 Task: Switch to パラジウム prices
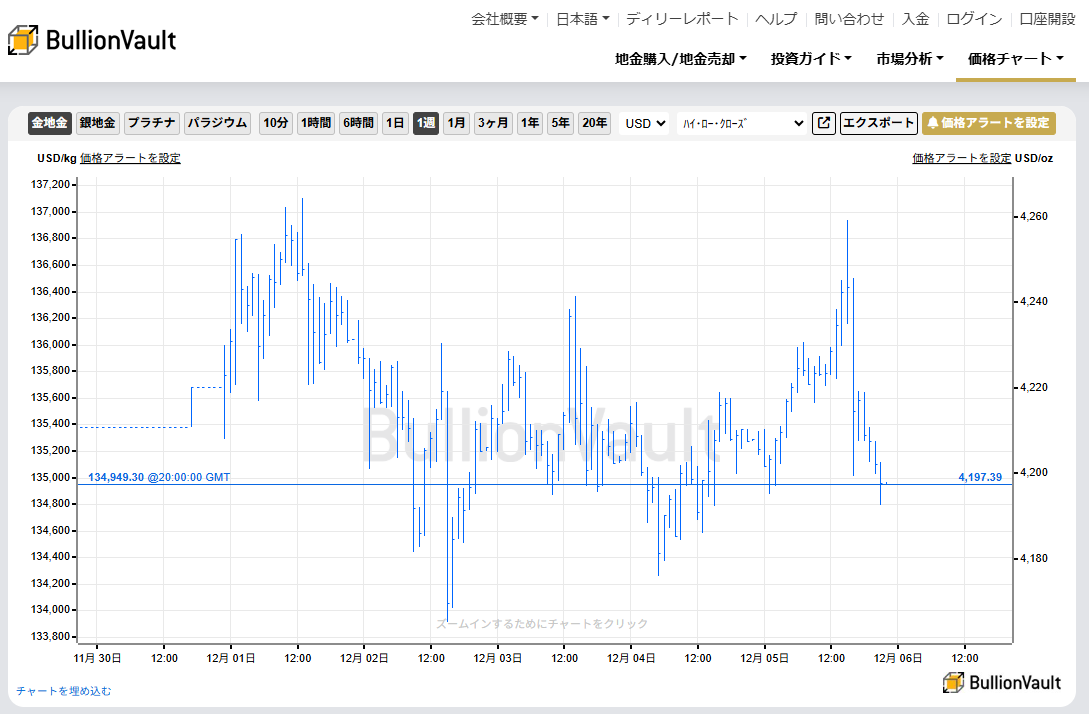click(x=217, y=123)
